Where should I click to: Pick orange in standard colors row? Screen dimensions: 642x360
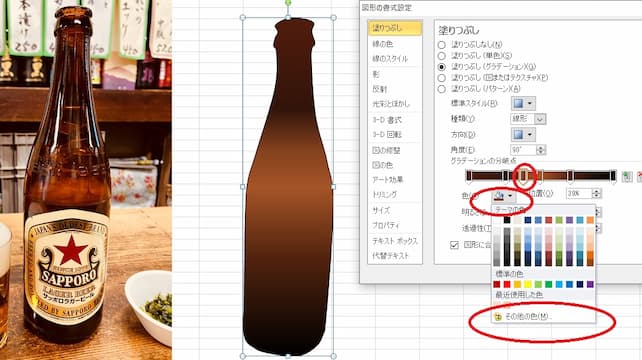coord(518,284)
